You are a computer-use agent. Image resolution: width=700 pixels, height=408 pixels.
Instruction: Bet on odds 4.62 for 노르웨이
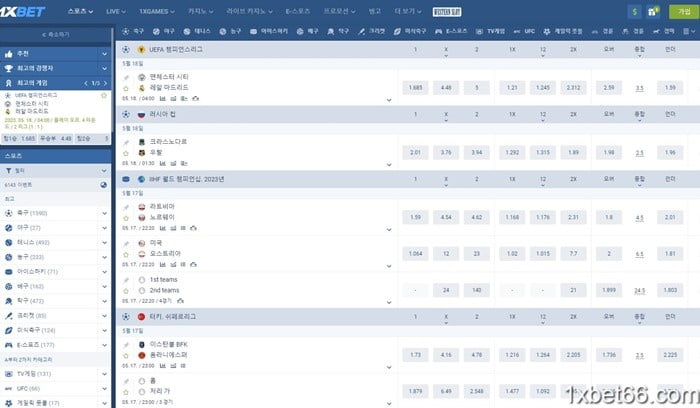click(477, 217)
